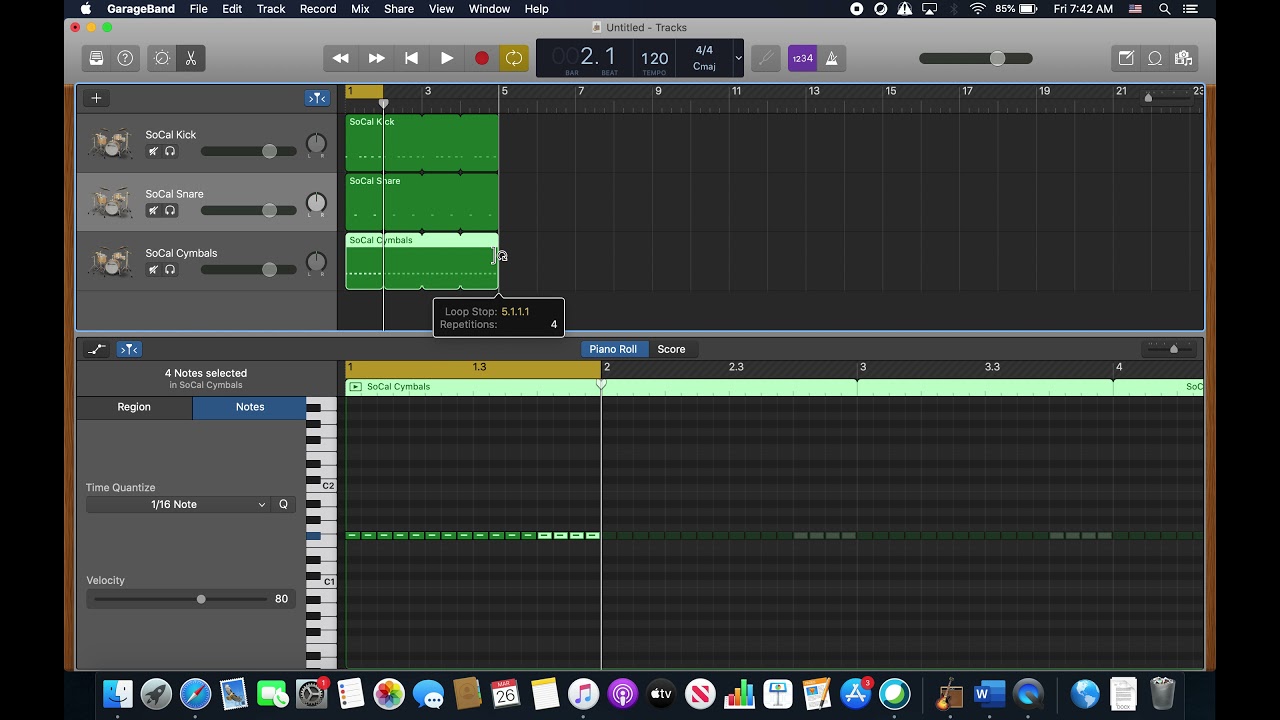Mute the SoCal Cymbals track
1280x720 pixels.
tap(153, 270)
